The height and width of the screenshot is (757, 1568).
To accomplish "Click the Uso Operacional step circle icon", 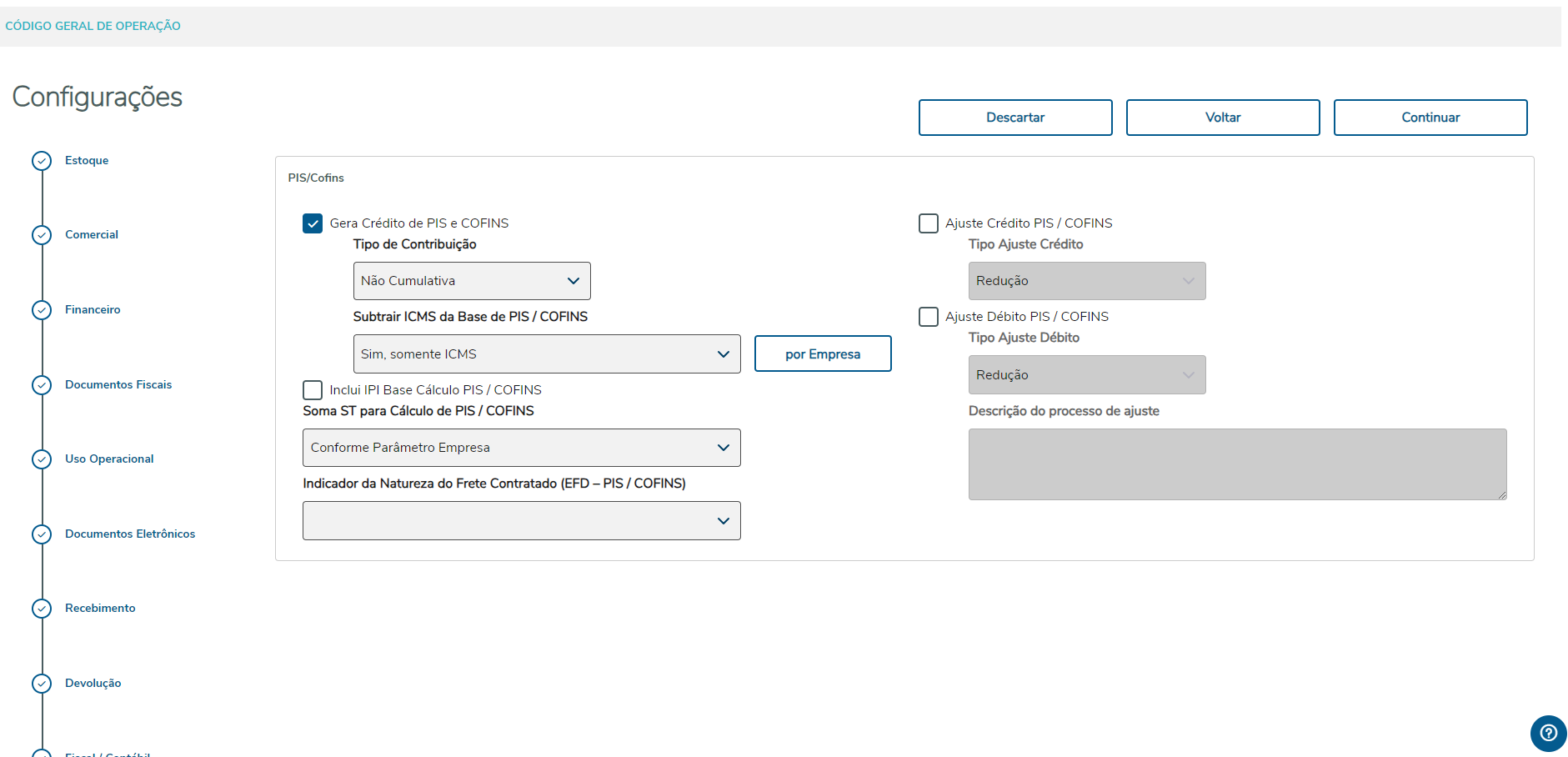I will click(x=42, y=459).
